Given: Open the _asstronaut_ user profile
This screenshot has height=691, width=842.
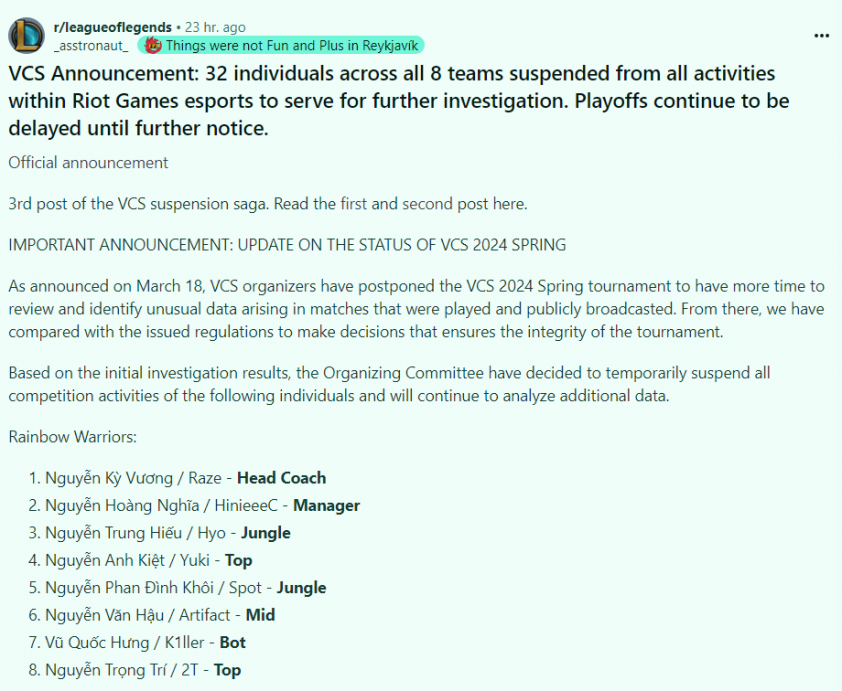Looking at the screenshot, I should click(91, 46).
